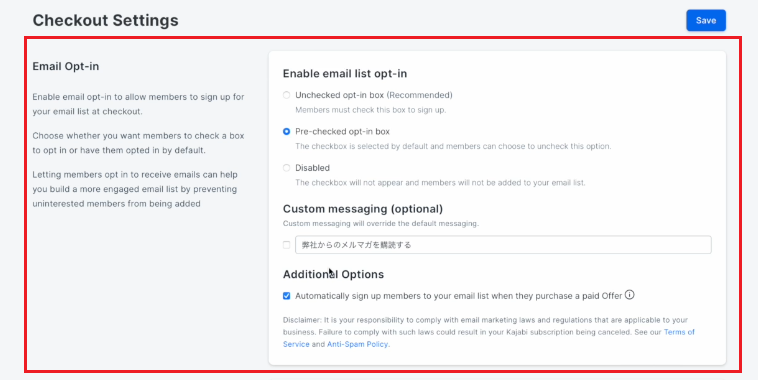Viewport: 758px width, 380px height.
Task: Click the Disclaimer paragraph text
Action: (489, 332)
